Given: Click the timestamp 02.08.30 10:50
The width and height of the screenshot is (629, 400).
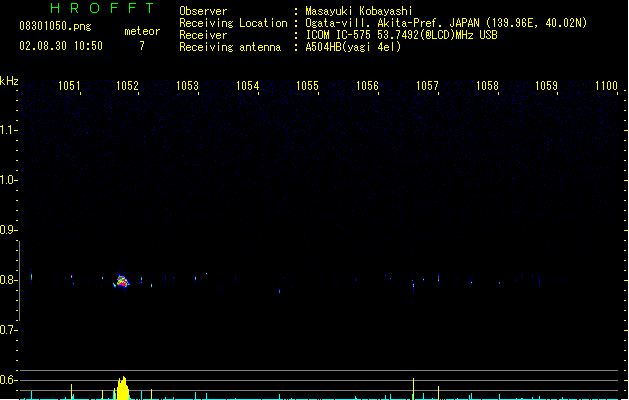Looking at the screenshot, I should 61,46.
